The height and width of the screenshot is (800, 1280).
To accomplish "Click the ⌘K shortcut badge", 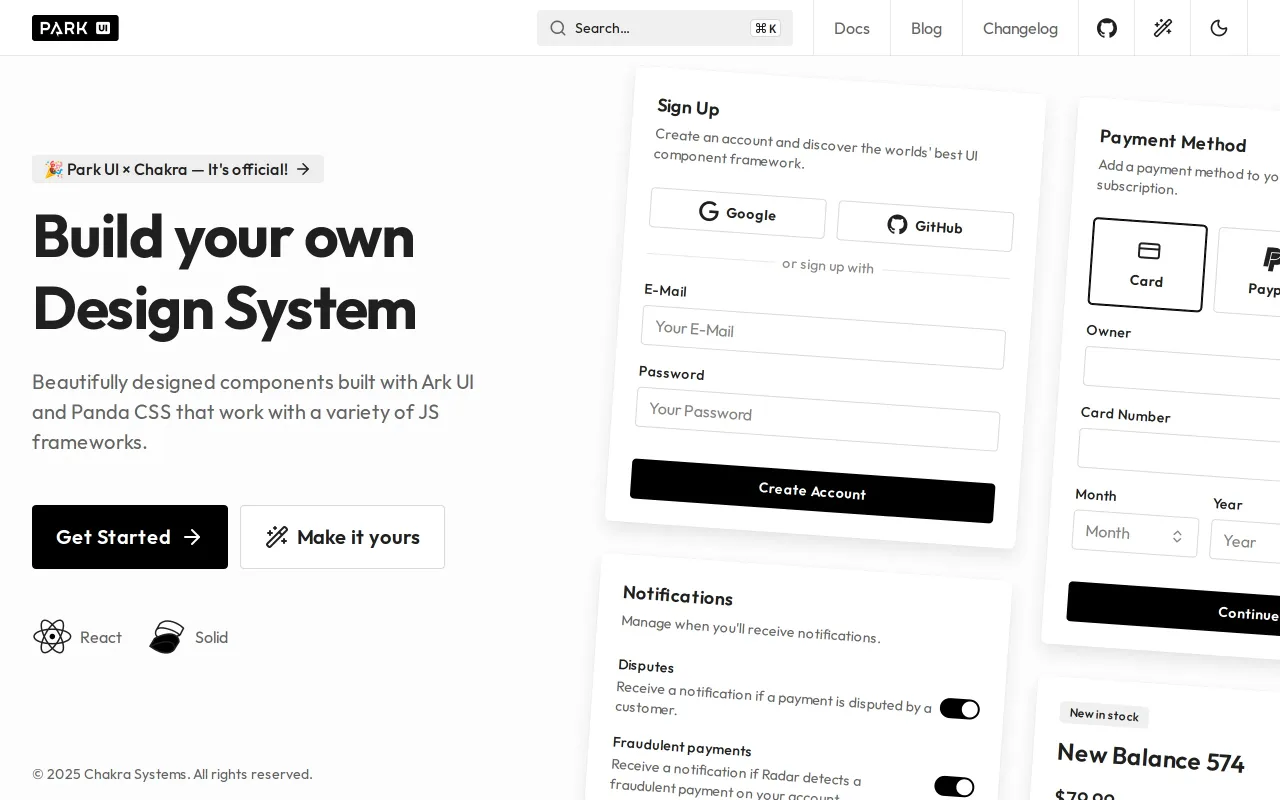I will click(x=766, y=28).
